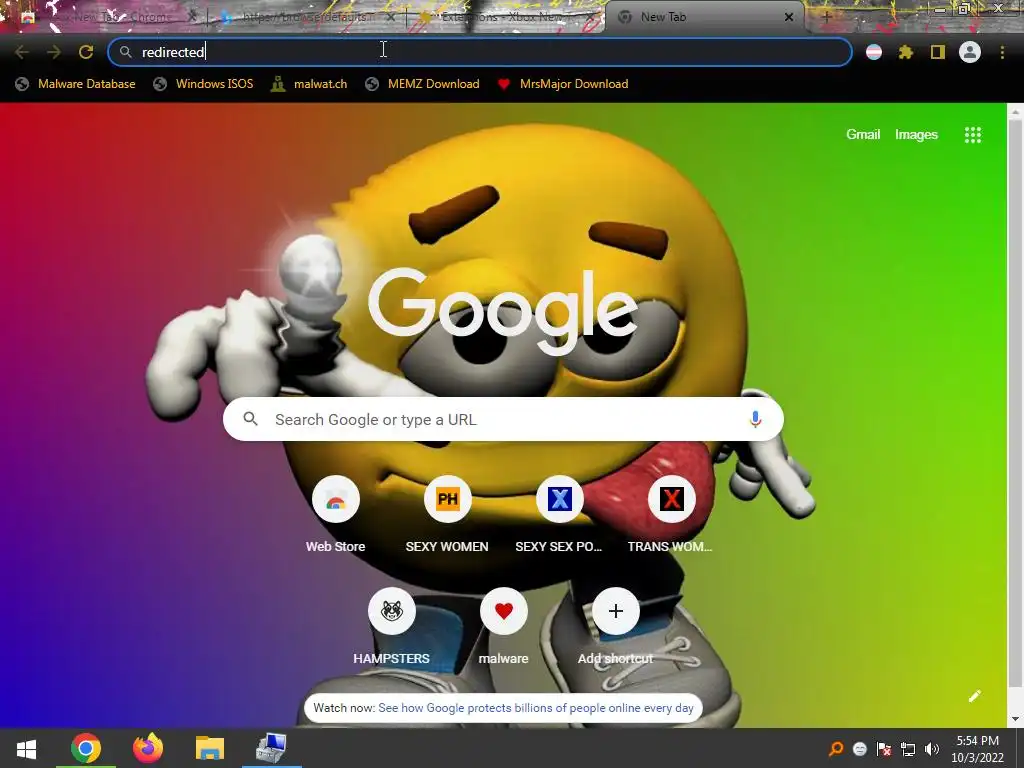Customize this page with the pencil icon
Image resolution: width=1024 pixels, height=768 pixels.
coord(974,696)
